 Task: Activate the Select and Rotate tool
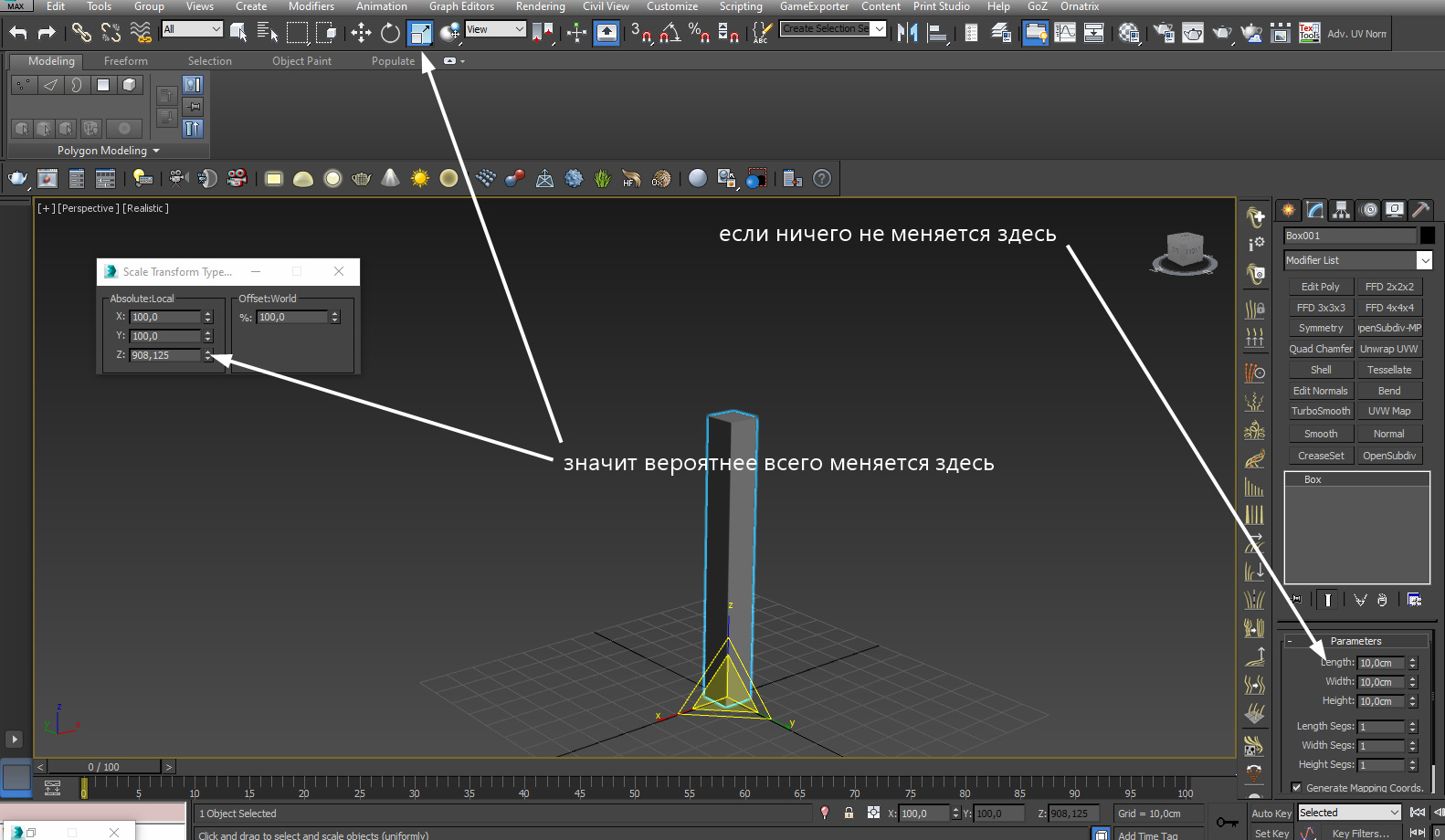390,34
